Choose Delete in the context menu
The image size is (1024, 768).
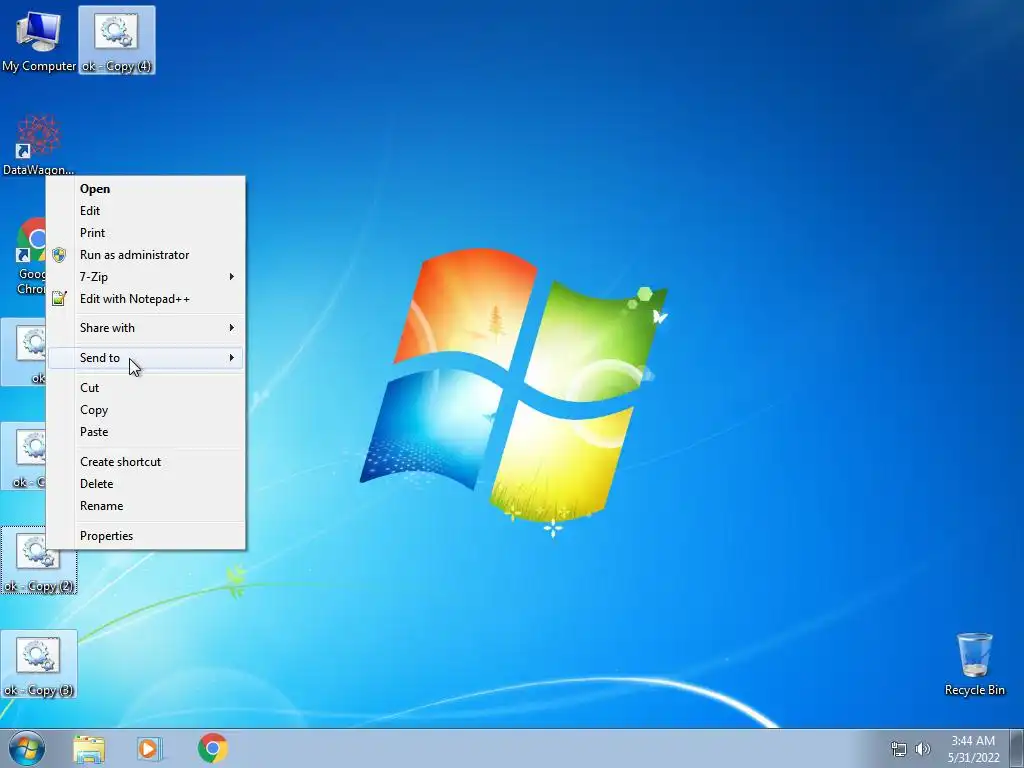(146, 484)
